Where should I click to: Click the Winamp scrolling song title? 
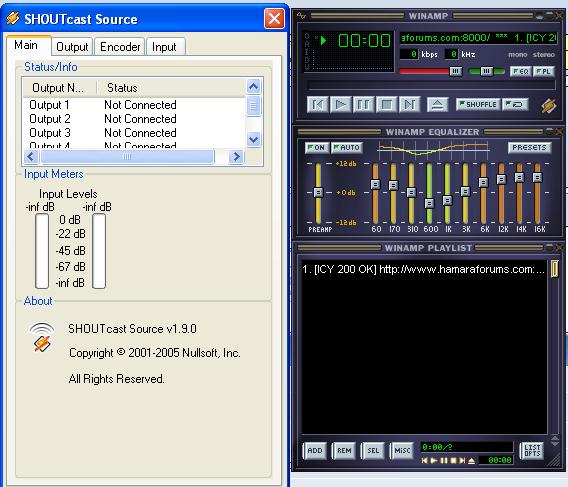478,38
